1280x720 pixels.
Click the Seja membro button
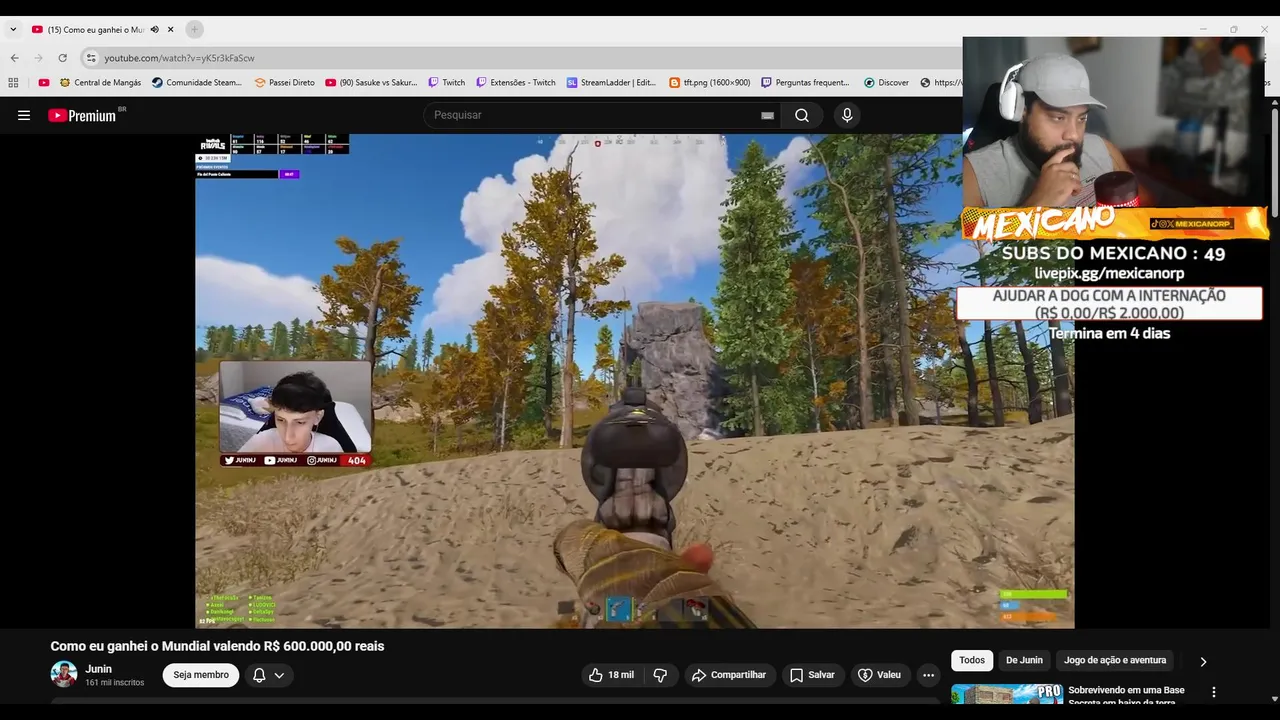(201, 675)
